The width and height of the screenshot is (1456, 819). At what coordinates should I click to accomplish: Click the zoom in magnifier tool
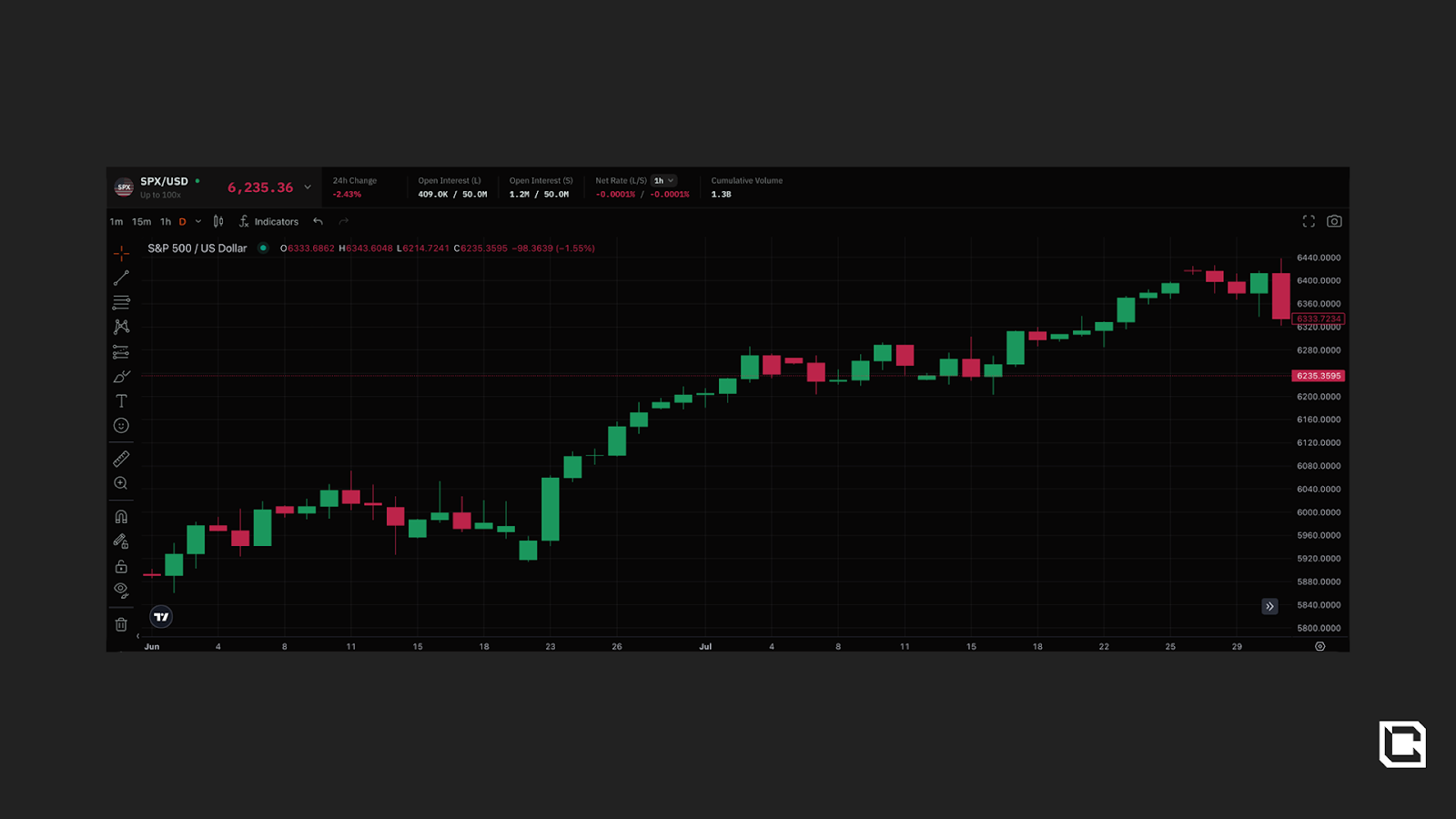pyautogui.click(x=121, y=483)
